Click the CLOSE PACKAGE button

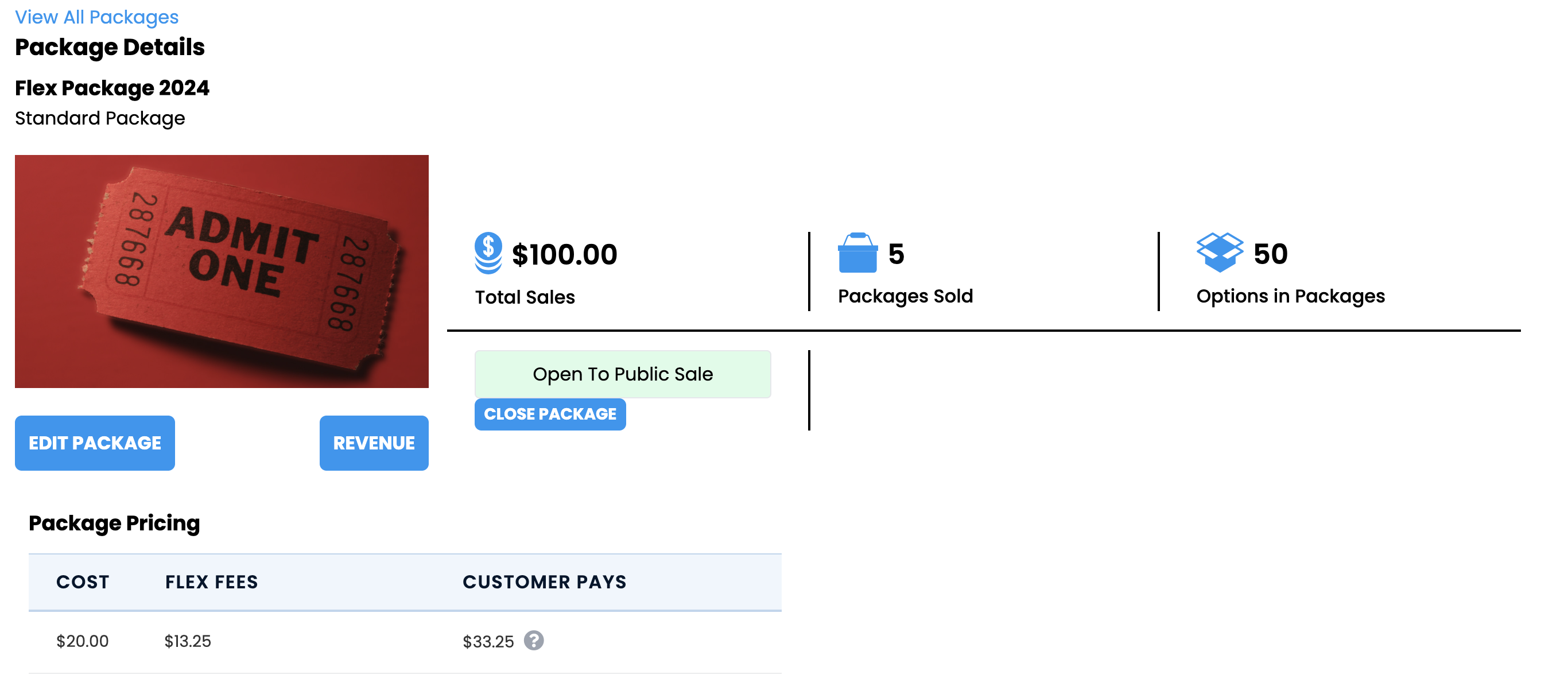(550, 414)
